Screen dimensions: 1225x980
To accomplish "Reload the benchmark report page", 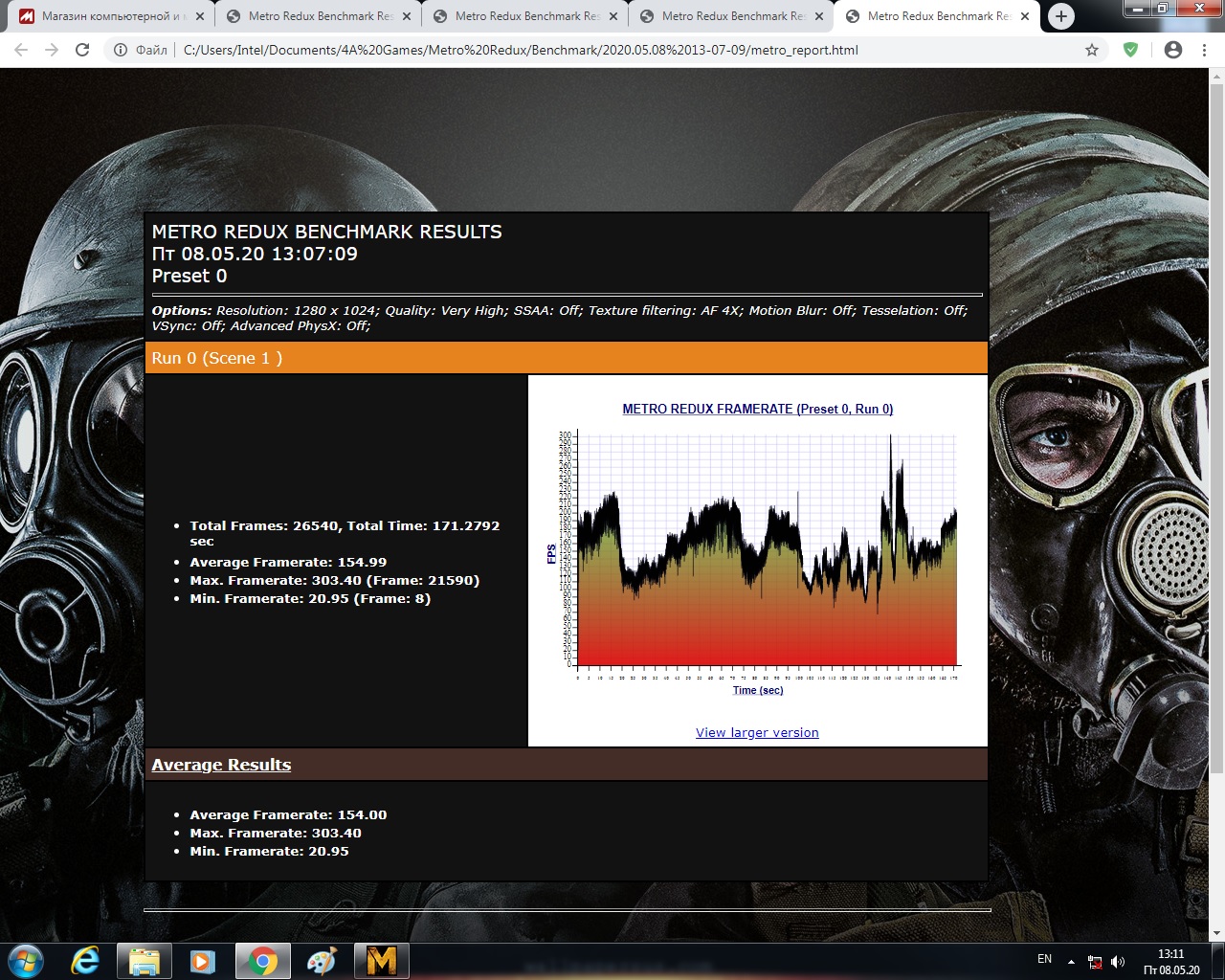I will 82,50.
